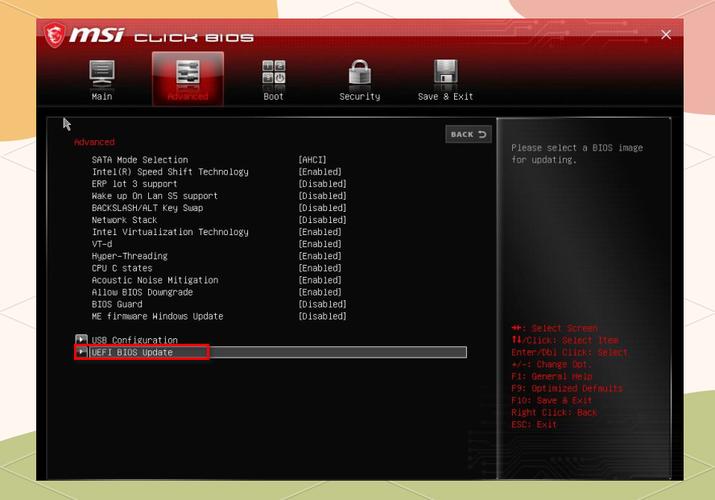This screenshot has width=715, height=500.
Task: Select the VT-d label
Action: coord(102,244)
